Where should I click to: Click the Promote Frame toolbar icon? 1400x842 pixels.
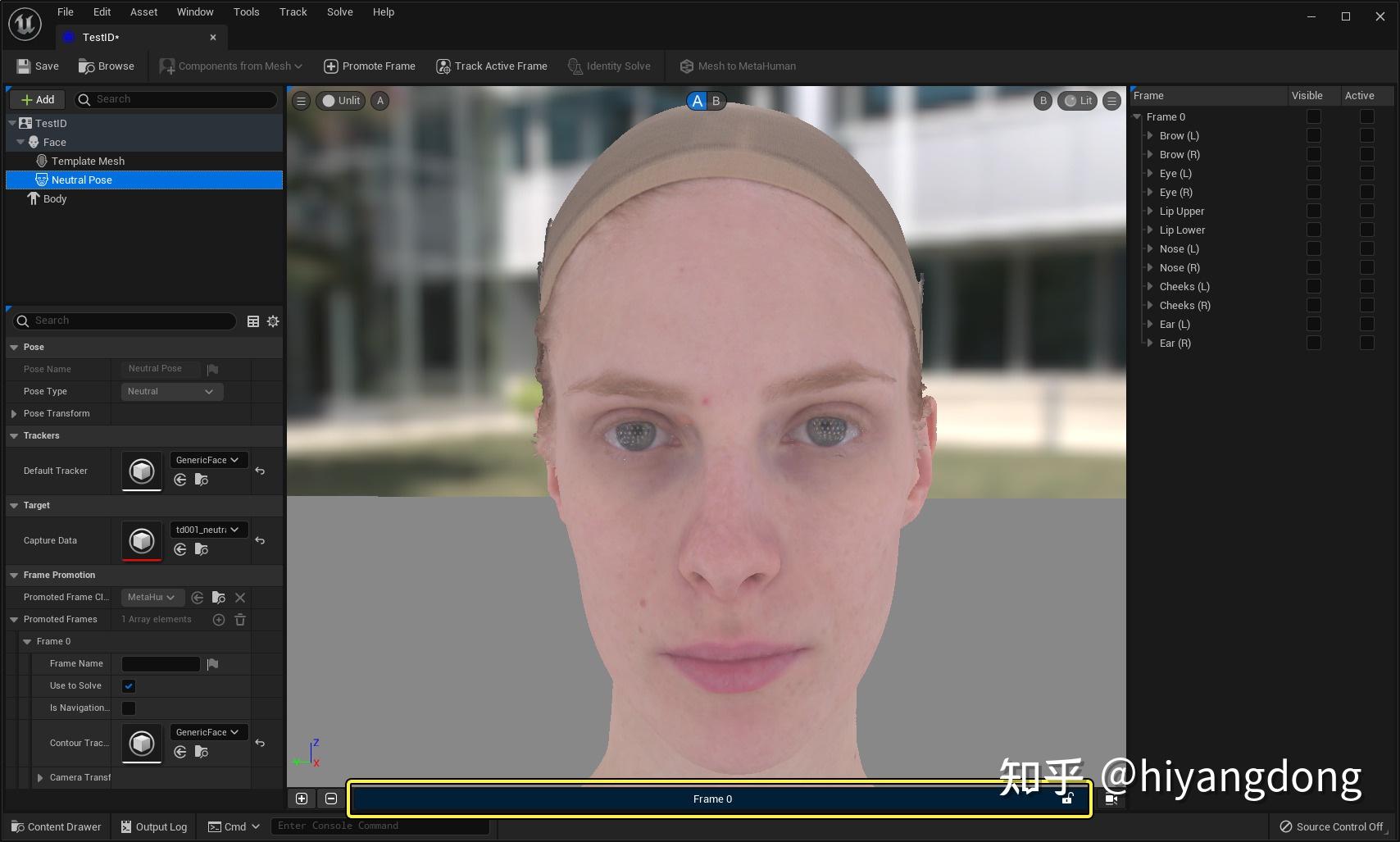331,66
